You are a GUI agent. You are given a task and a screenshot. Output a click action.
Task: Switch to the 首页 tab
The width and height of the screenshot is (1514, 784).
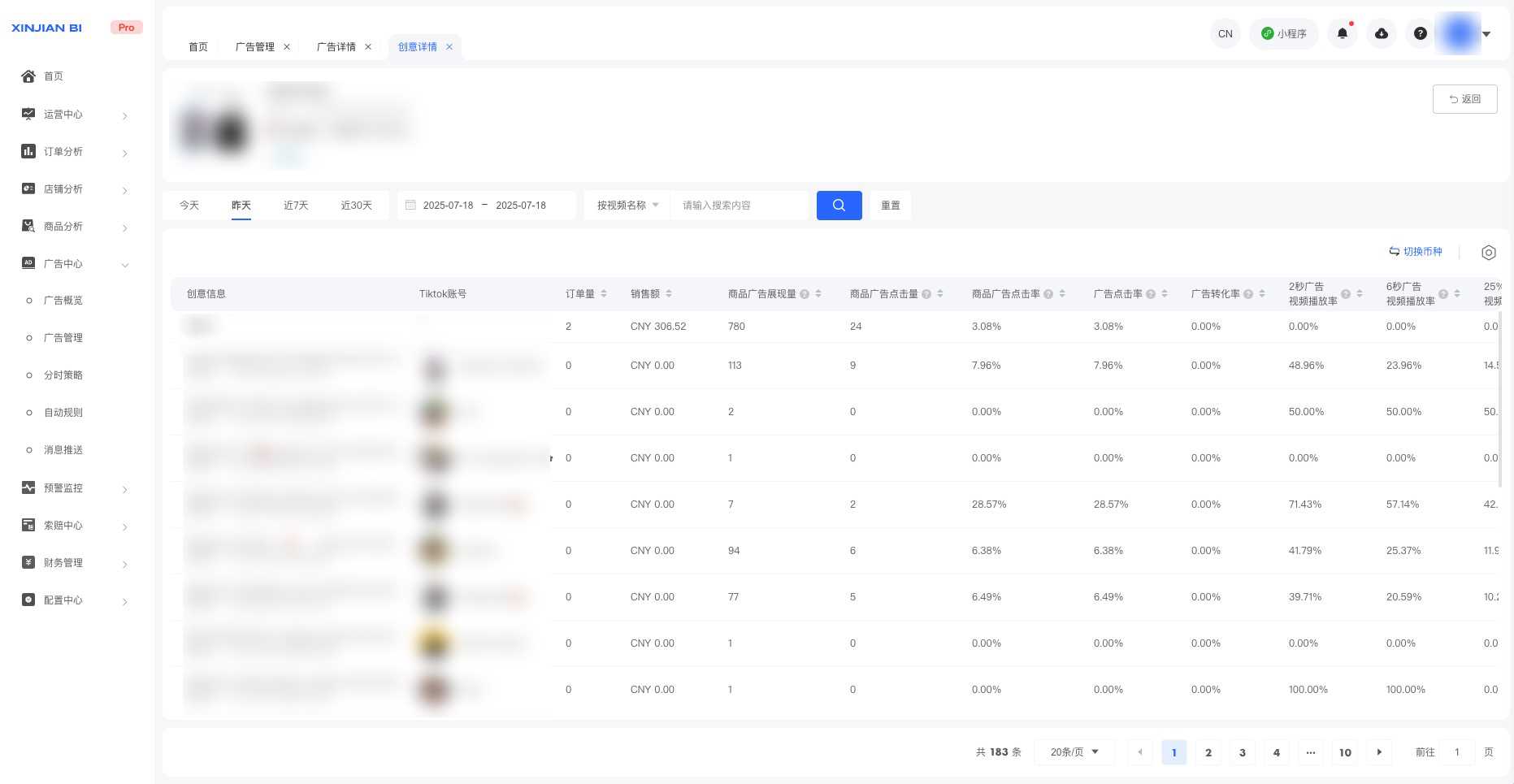coord(198,46)
